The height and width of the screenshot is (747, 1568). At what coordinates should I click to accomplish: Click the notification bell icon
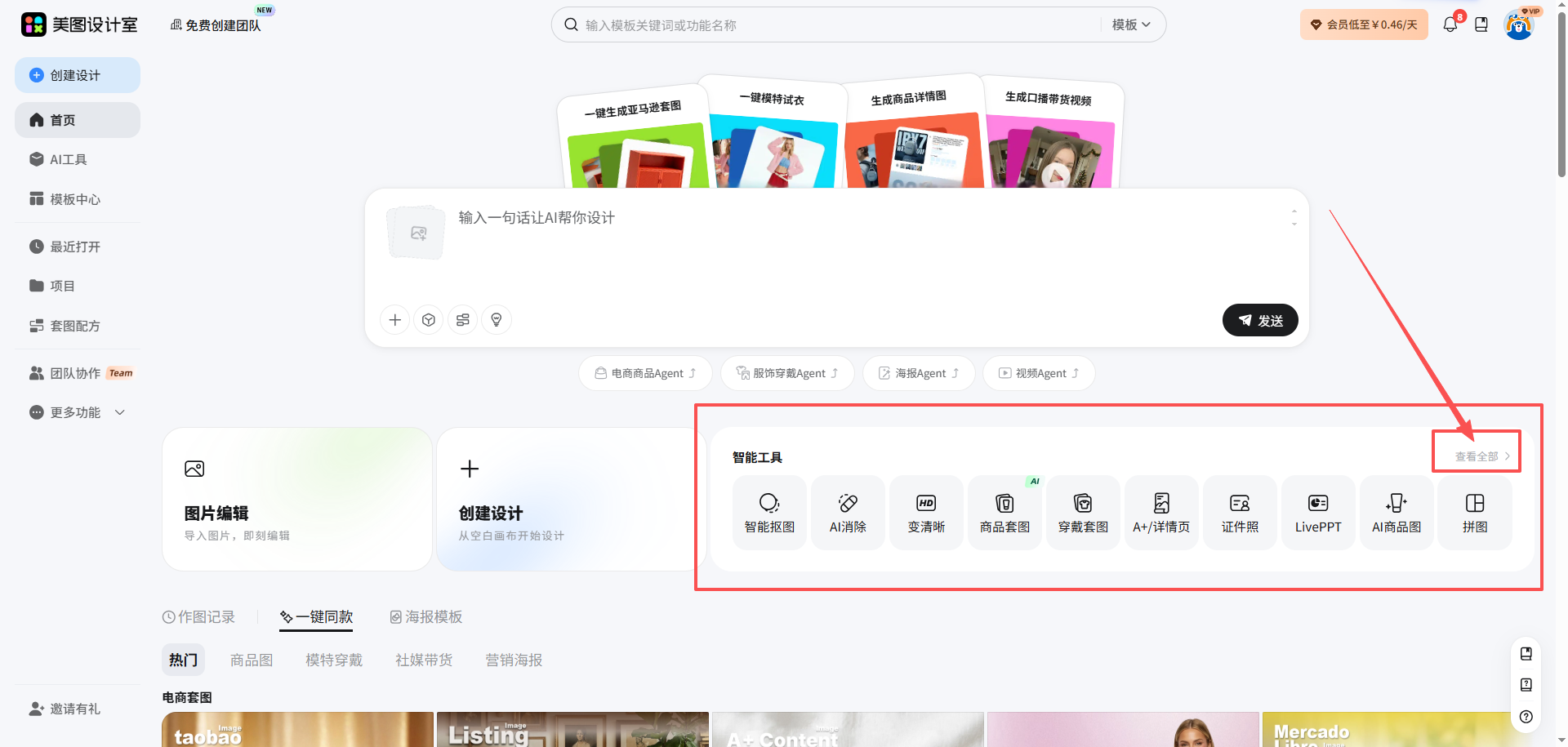click(1450, 24)
